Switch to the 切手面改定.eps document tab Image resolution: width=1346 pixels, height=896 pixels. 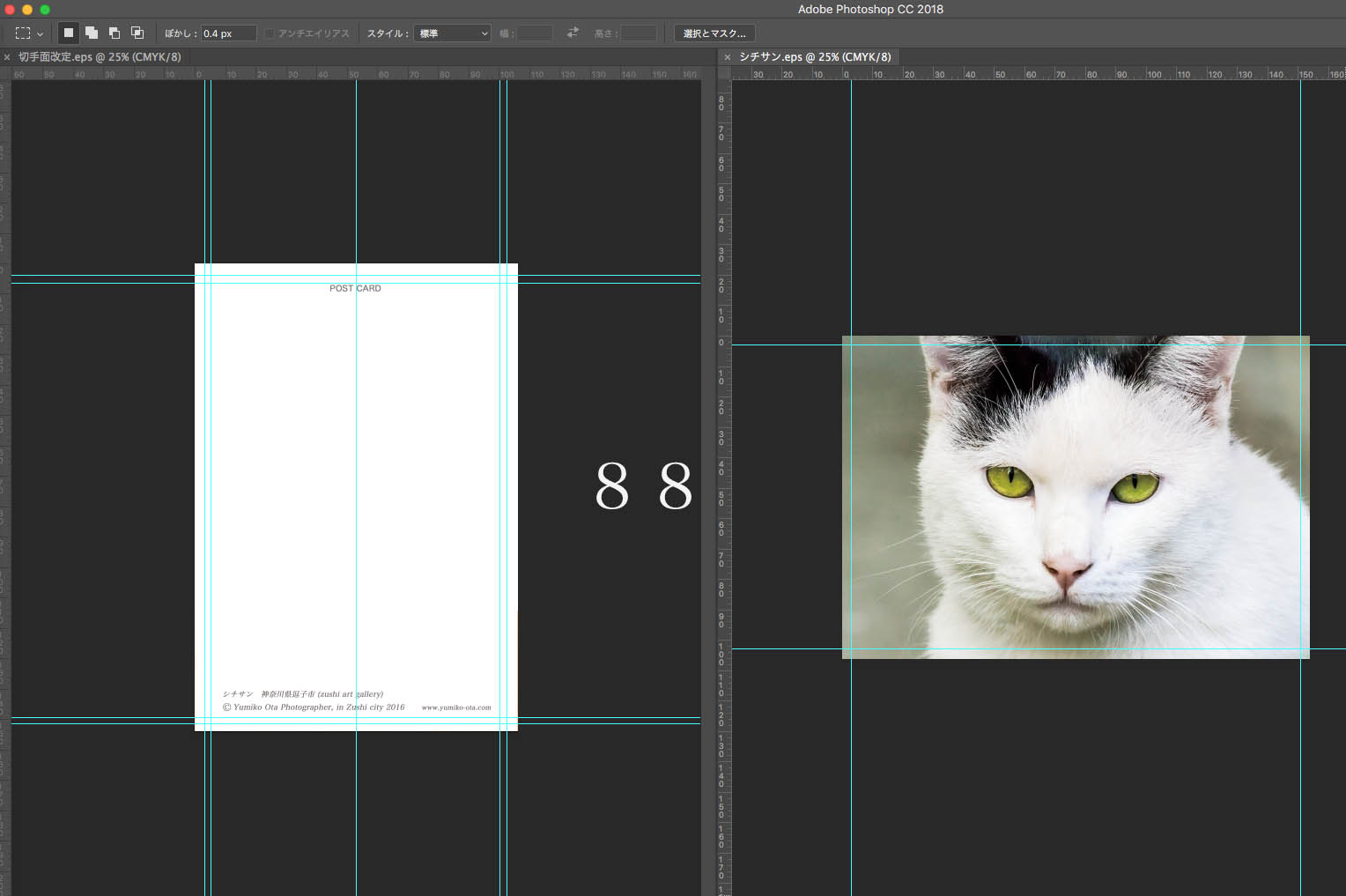tap(100, 56)
